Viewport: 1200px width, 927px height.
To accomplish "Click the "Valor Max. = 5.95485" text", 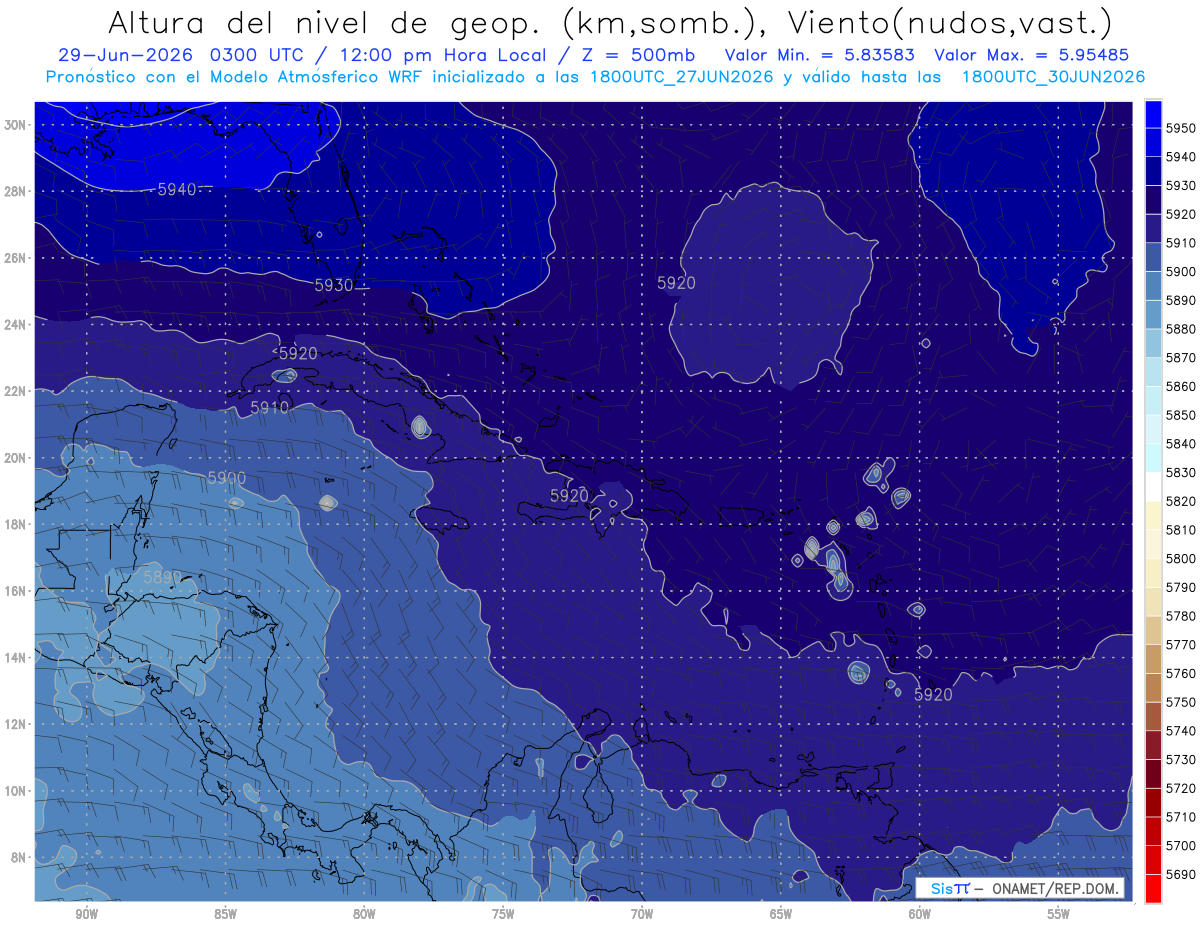I will 1034,56.
